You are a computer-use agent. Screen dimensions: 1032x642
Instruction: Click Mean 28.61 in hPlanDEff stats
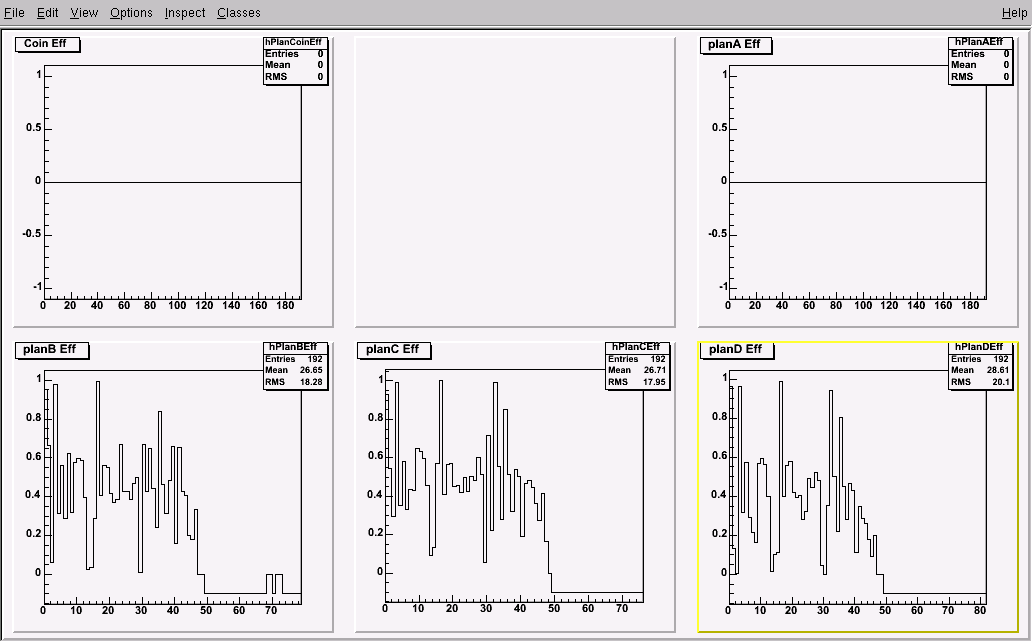[979, 370]
